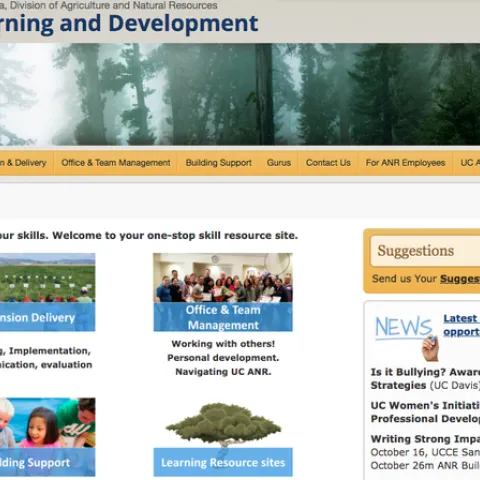This screenshot has width=480, height=480.
Task: Click the NEWS handwriting icon
Action: click(406, 337)
